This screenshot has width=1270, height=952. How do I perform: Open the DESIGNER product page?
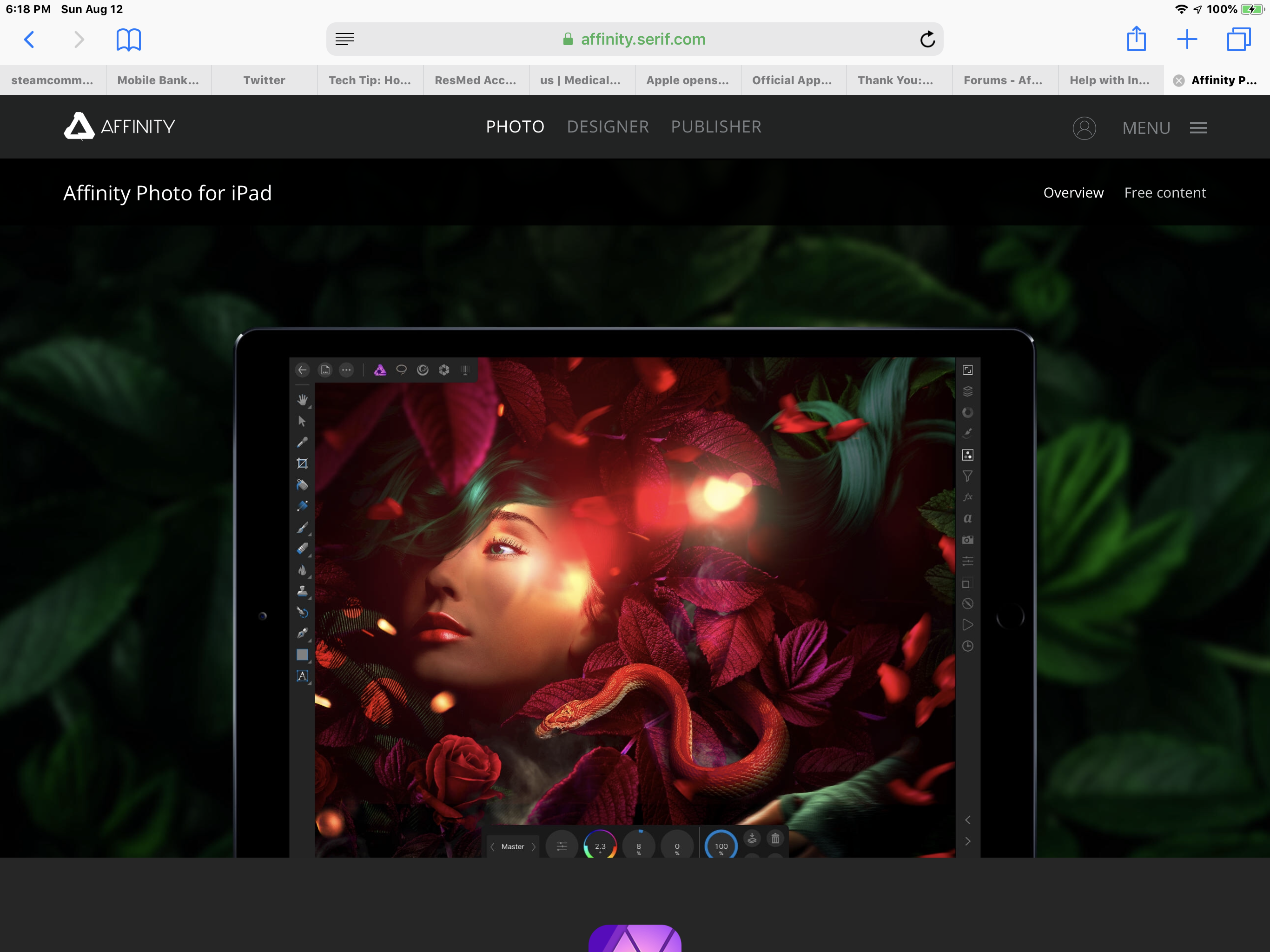[x=608, y=127]
